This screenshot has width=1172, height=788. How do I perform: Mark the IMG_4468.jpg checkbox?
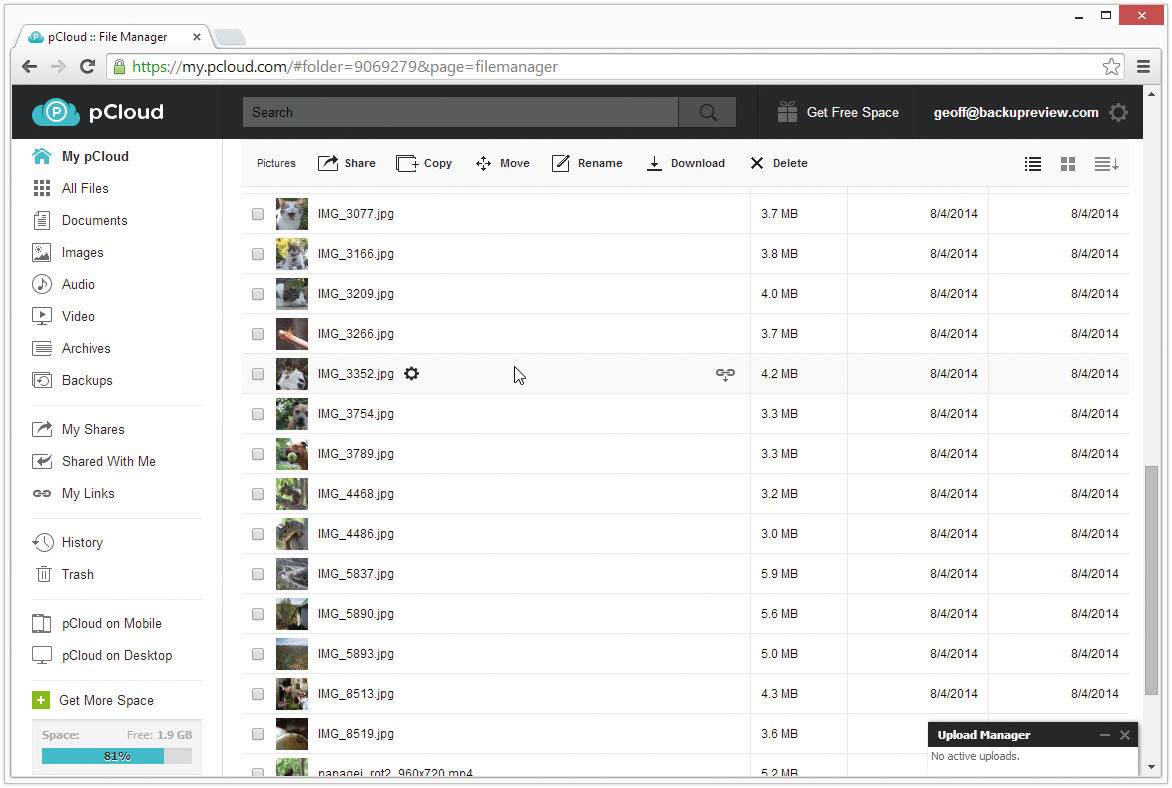coord(258,494)
